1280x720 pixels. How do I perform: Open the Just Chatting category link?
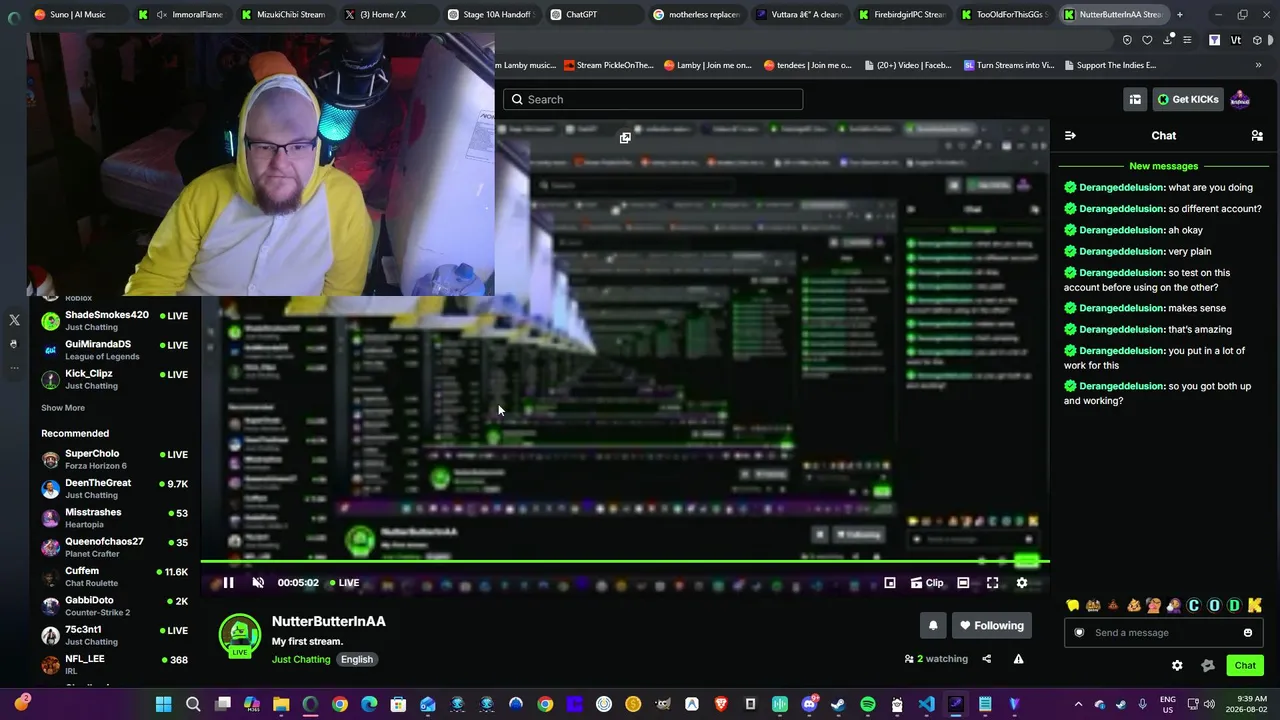301,659
